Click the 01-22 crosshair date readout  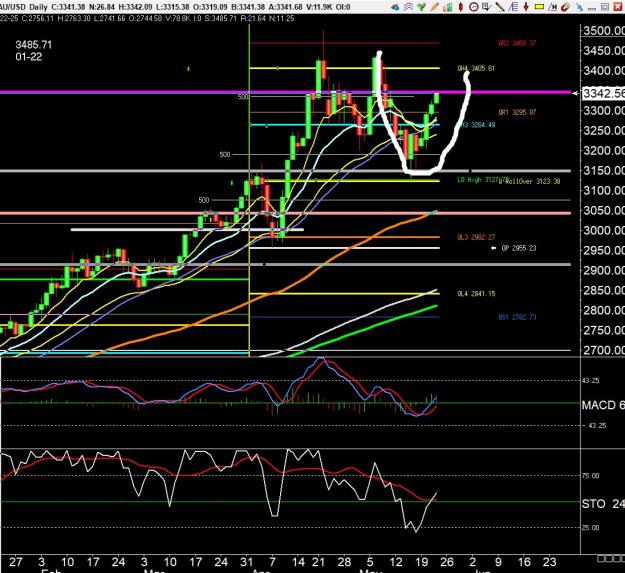tap(29, 57)
